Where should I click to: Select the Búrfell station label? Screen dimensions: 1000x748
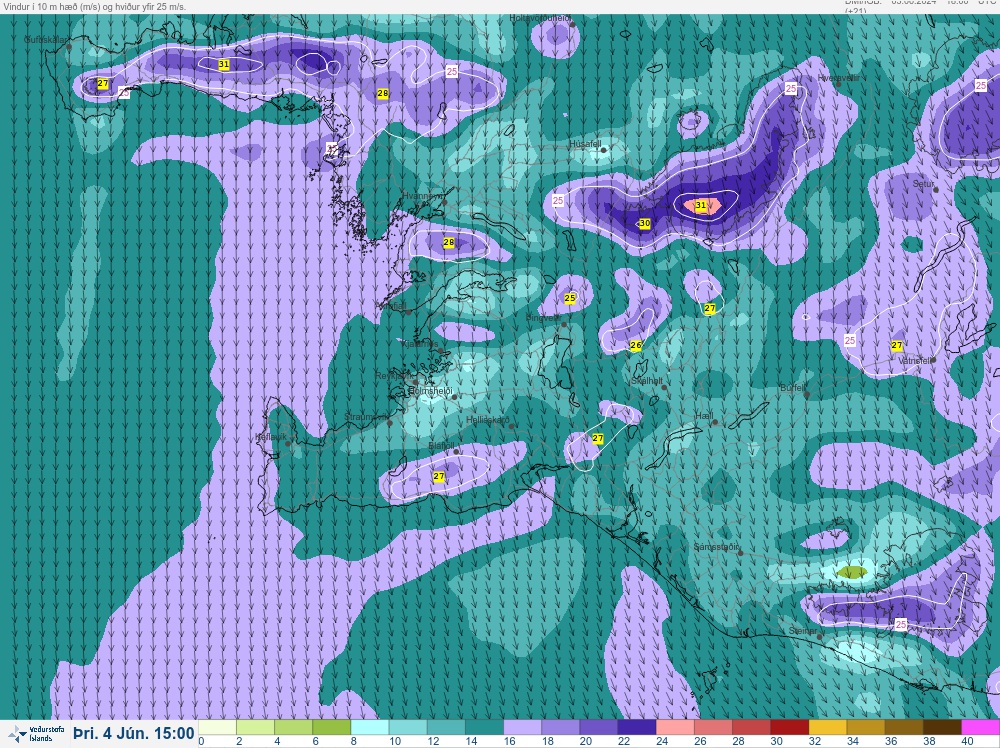click(793, 388)
